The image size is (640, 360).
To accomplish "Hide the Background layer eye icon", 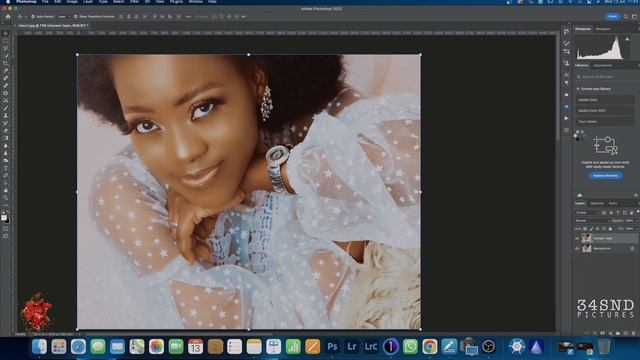I will pyautogui.click(x=577, y=248).
